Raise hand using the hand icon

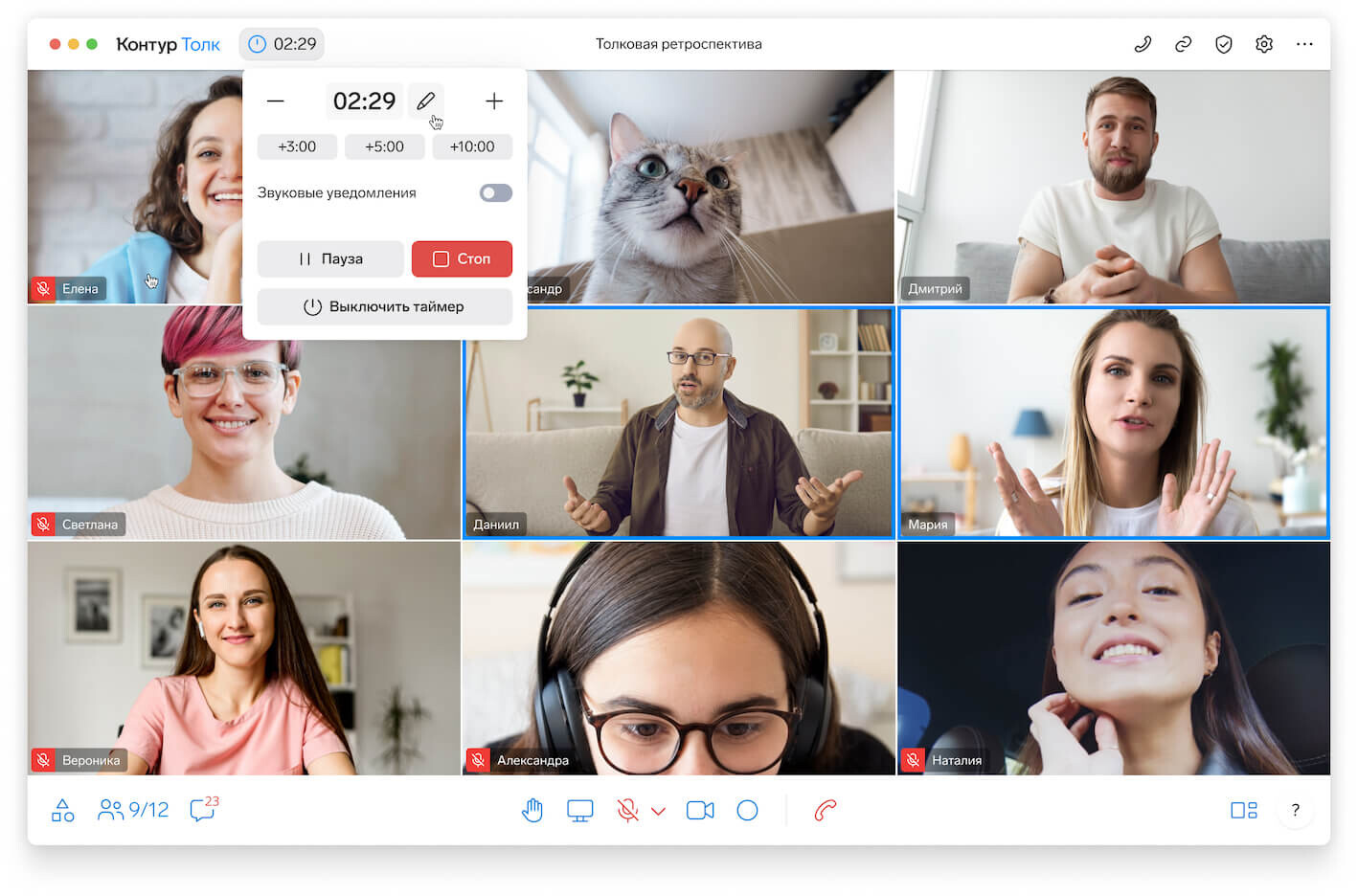click(532, 811)
